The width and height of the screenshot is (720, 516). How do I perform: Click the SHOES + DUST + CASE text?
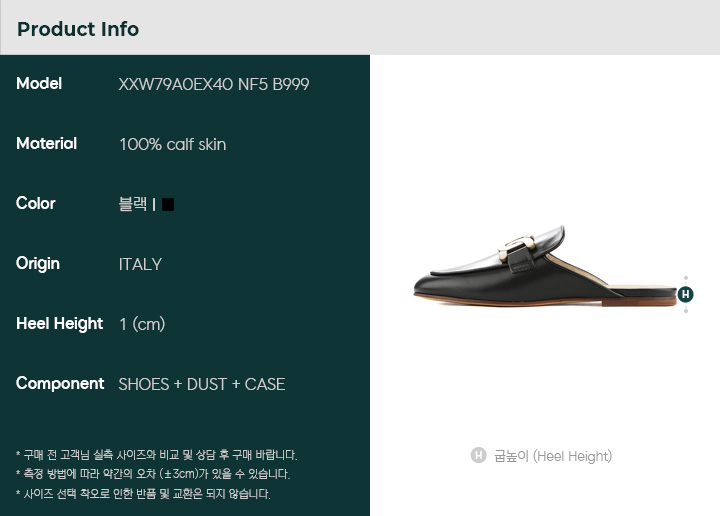click(x=202, y=384)
